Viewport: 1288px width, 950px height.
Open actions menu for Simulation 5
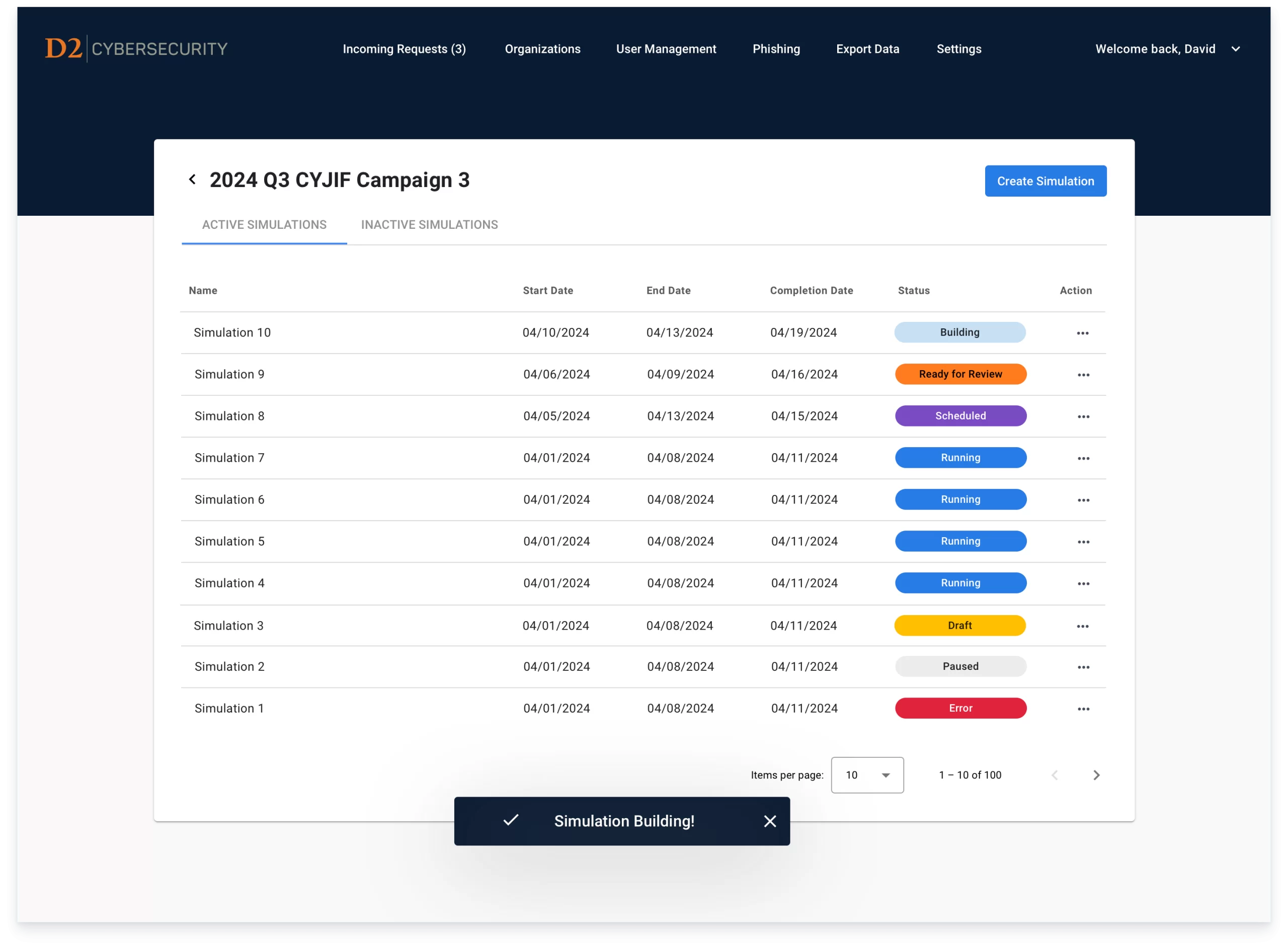tap(1083, 542)
